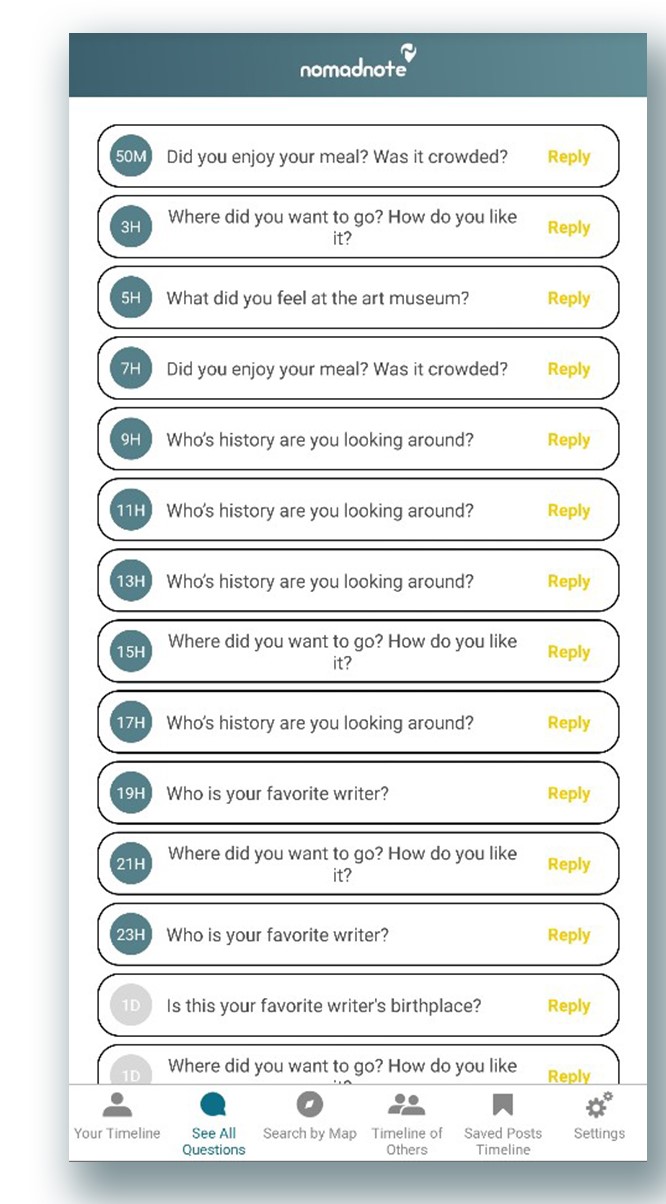
Task: Reply to the 19H favorite writer question
Action: point(568,793)
